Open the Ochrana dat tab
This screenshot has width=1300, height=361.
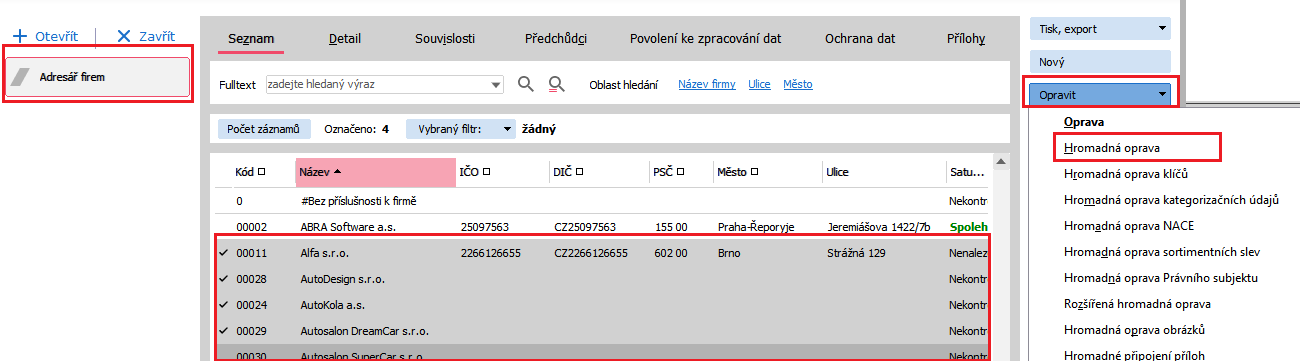(860, 39)
